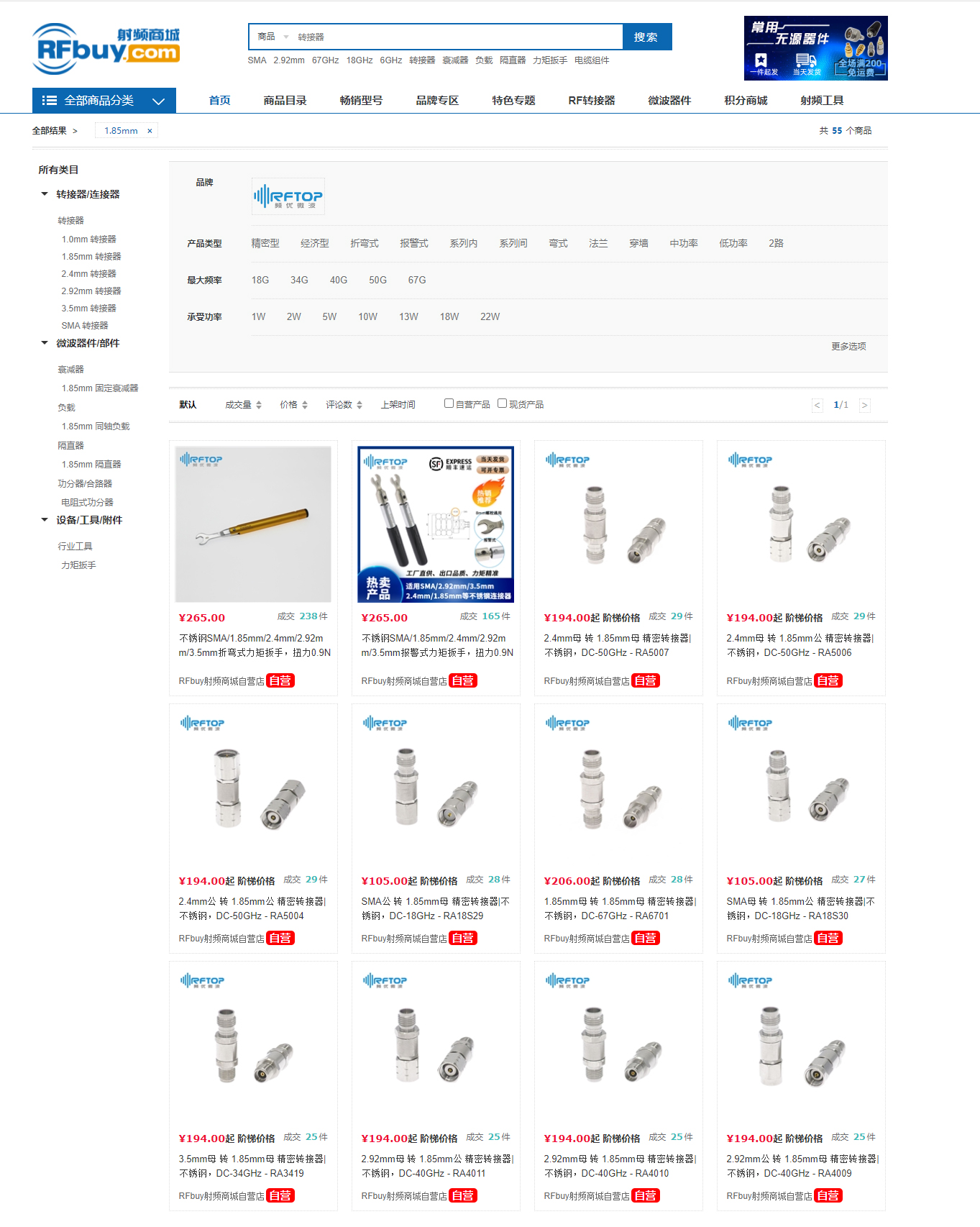
Task: Open RA5006 adapter product image
Action: (801, 524)
